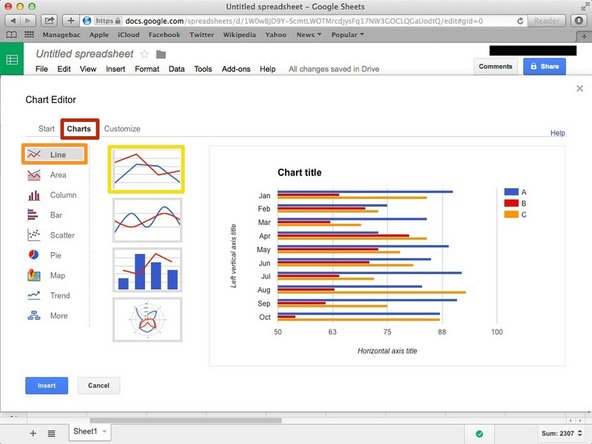The width and height of the screenshot is (592, 444).
Task: Open Safari reading list icon
Action: coord(12,35)
